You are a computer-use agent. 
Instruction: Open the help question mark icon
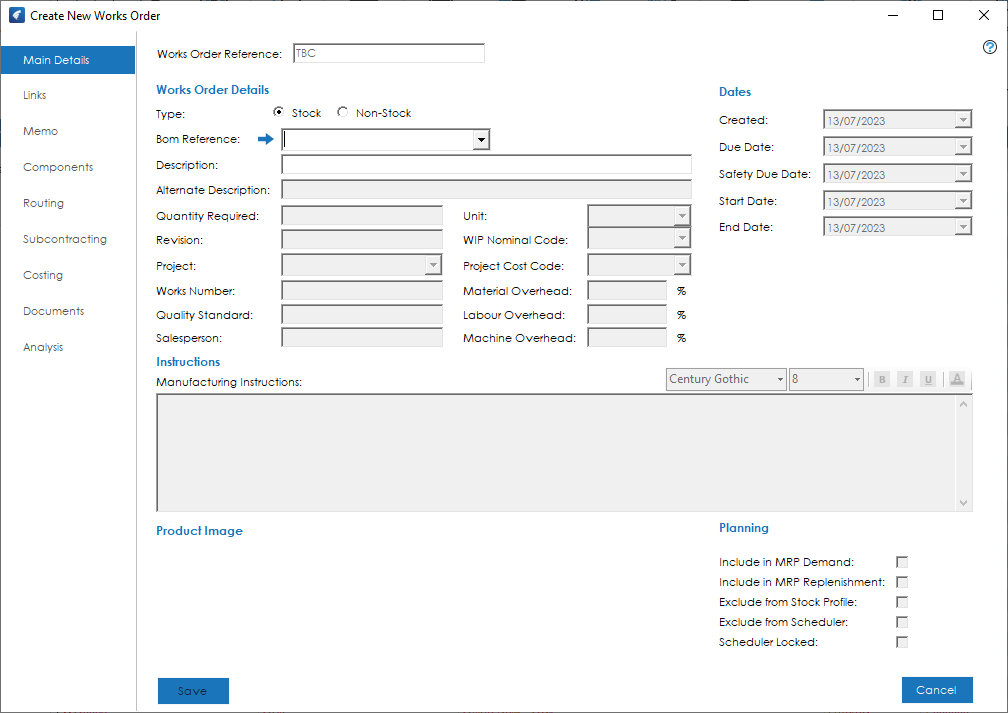[989, 47]
